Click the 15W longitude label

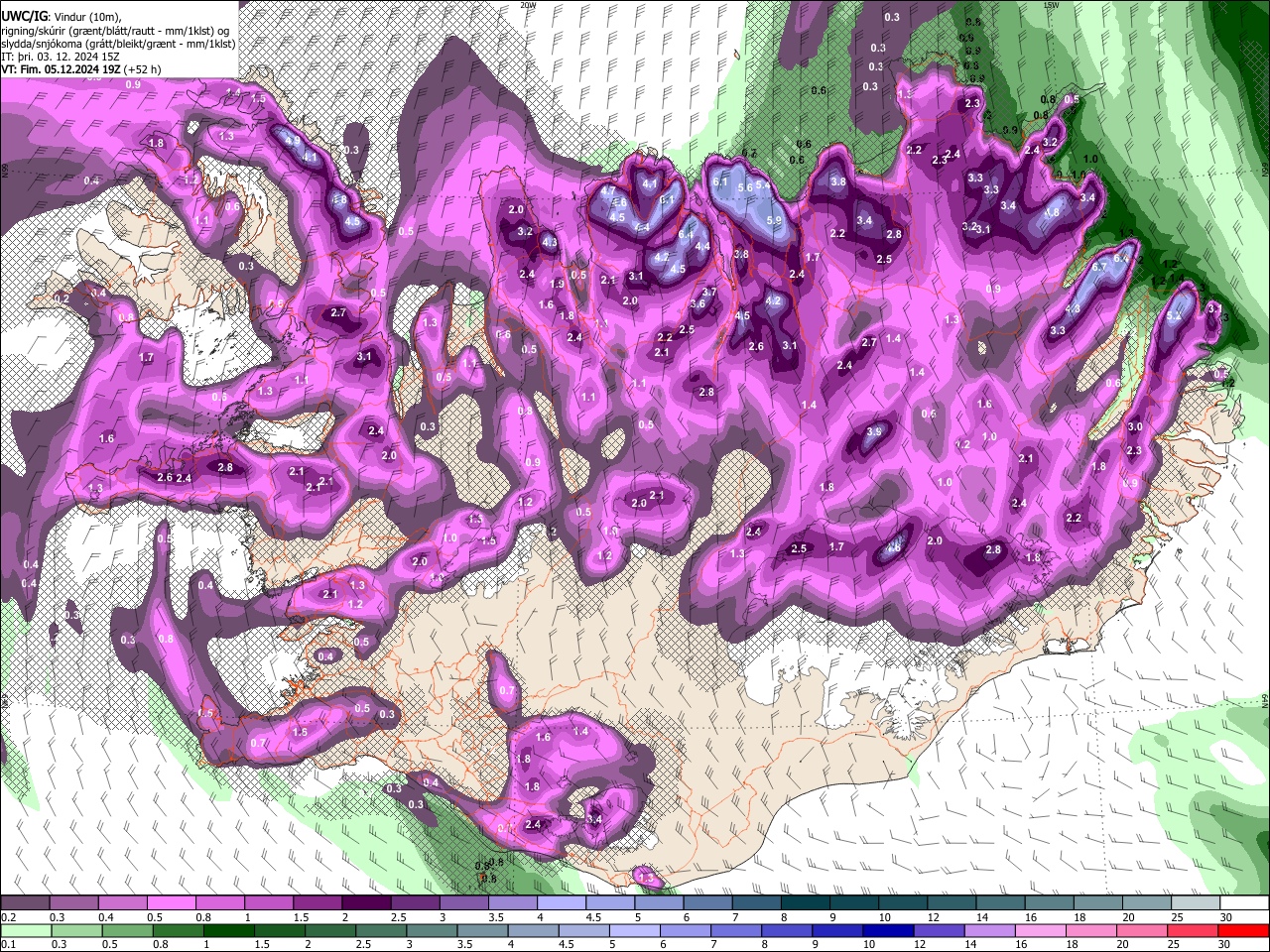click(x=1052, y=4)
